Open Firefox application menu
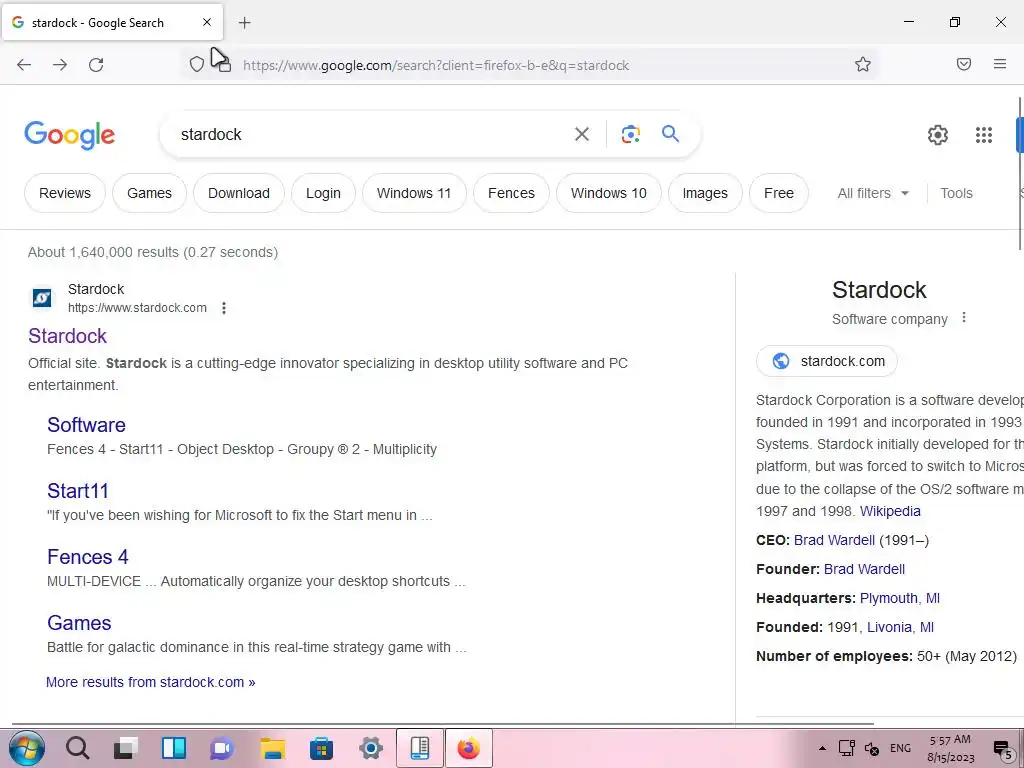The height and width of the screenshot is (768, 1024). click(x=1000, y=64)
